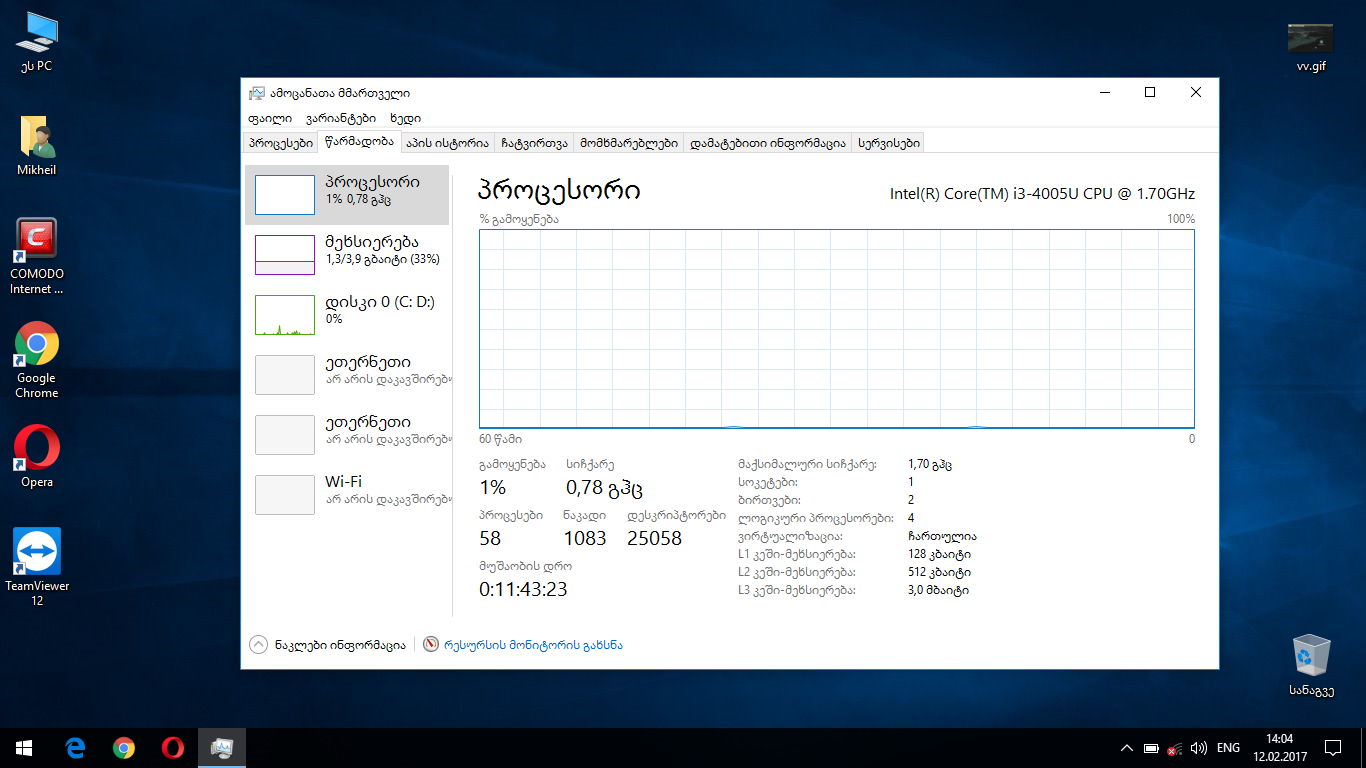1366x768 pixels.
Task: Click the % გამოყენება graph label
Action: (519, 219)
